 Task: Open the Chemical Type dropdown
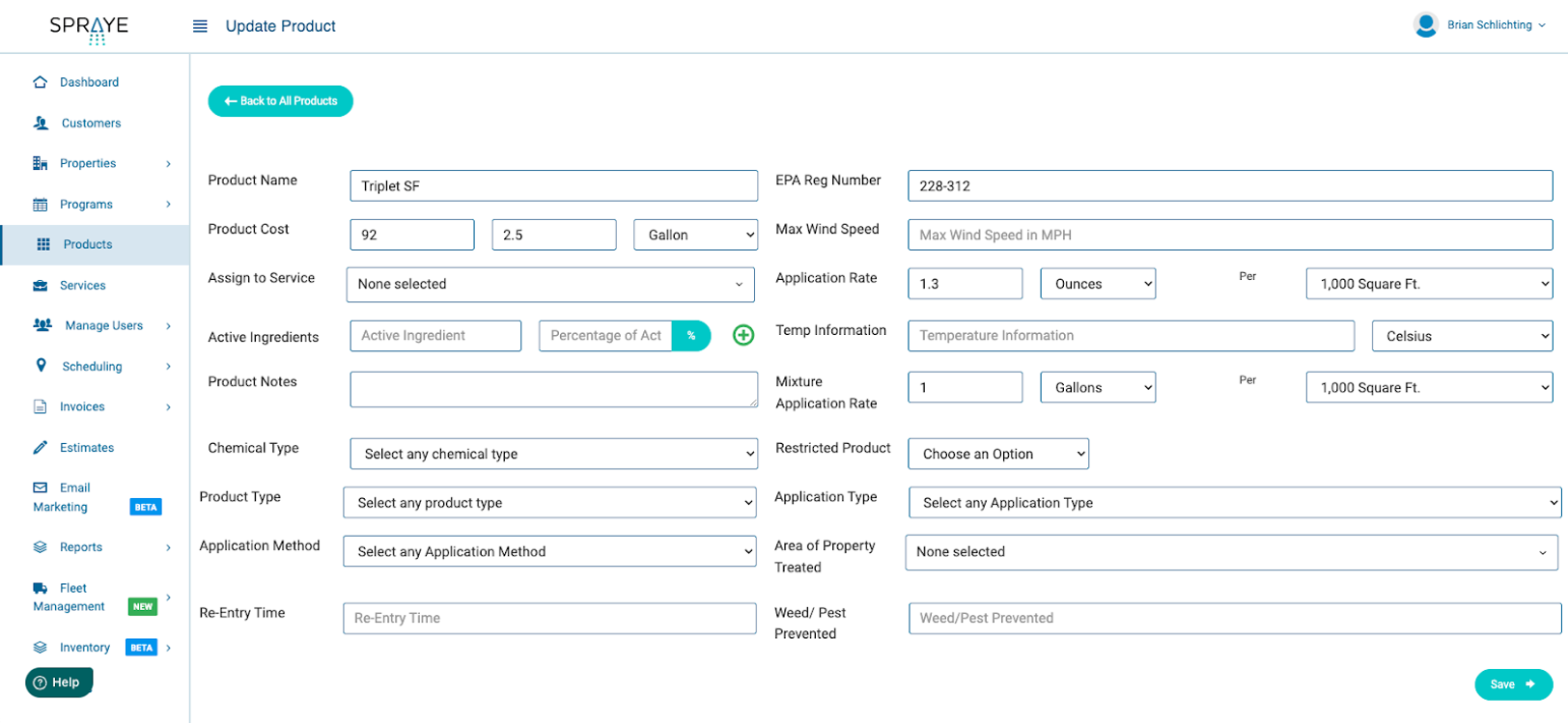pyautogui.click(x=554, y=454)
